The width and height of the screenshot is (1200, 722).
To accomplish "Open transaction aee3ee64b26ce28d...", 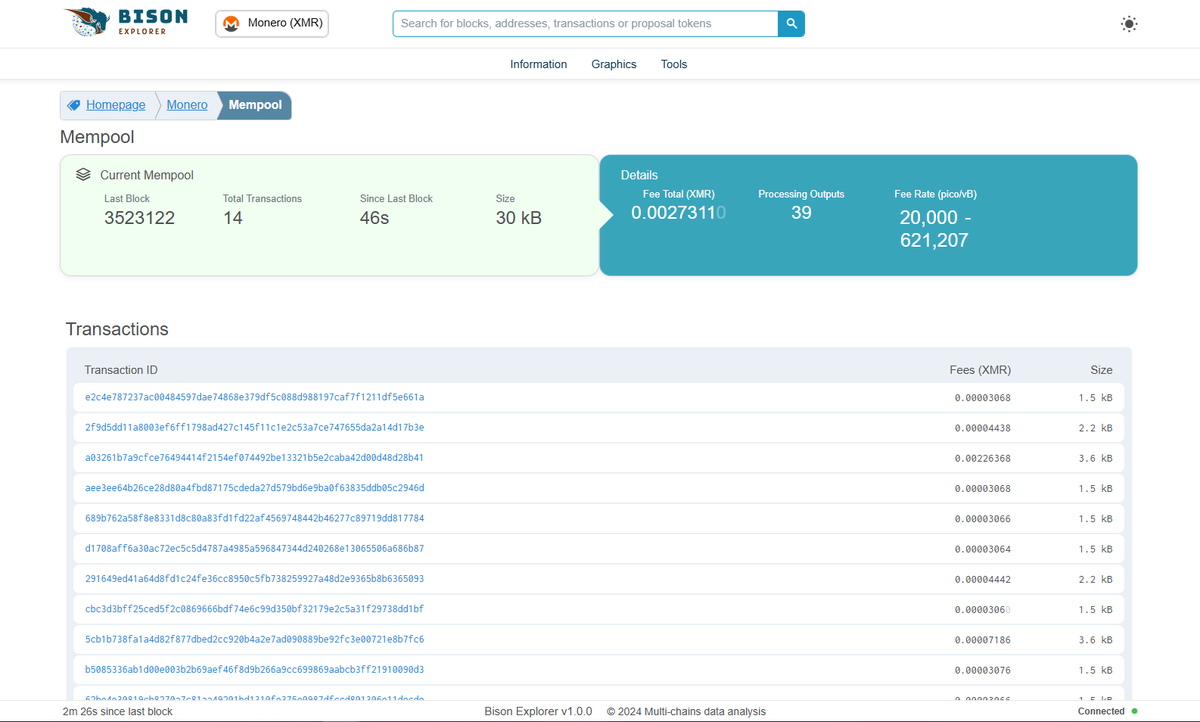I will tap(255, 488).
